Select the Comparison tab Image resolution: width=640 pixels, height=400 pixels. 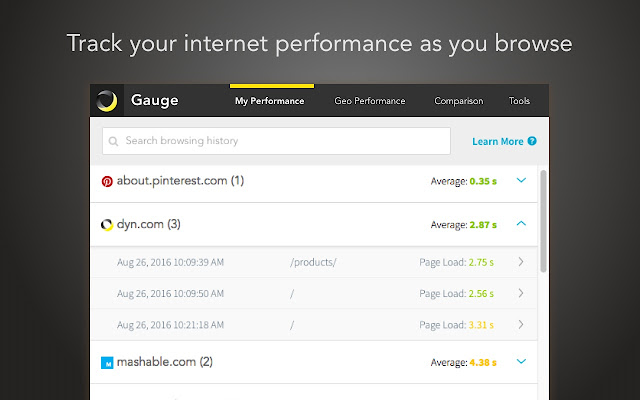click(x=459, y=101)
